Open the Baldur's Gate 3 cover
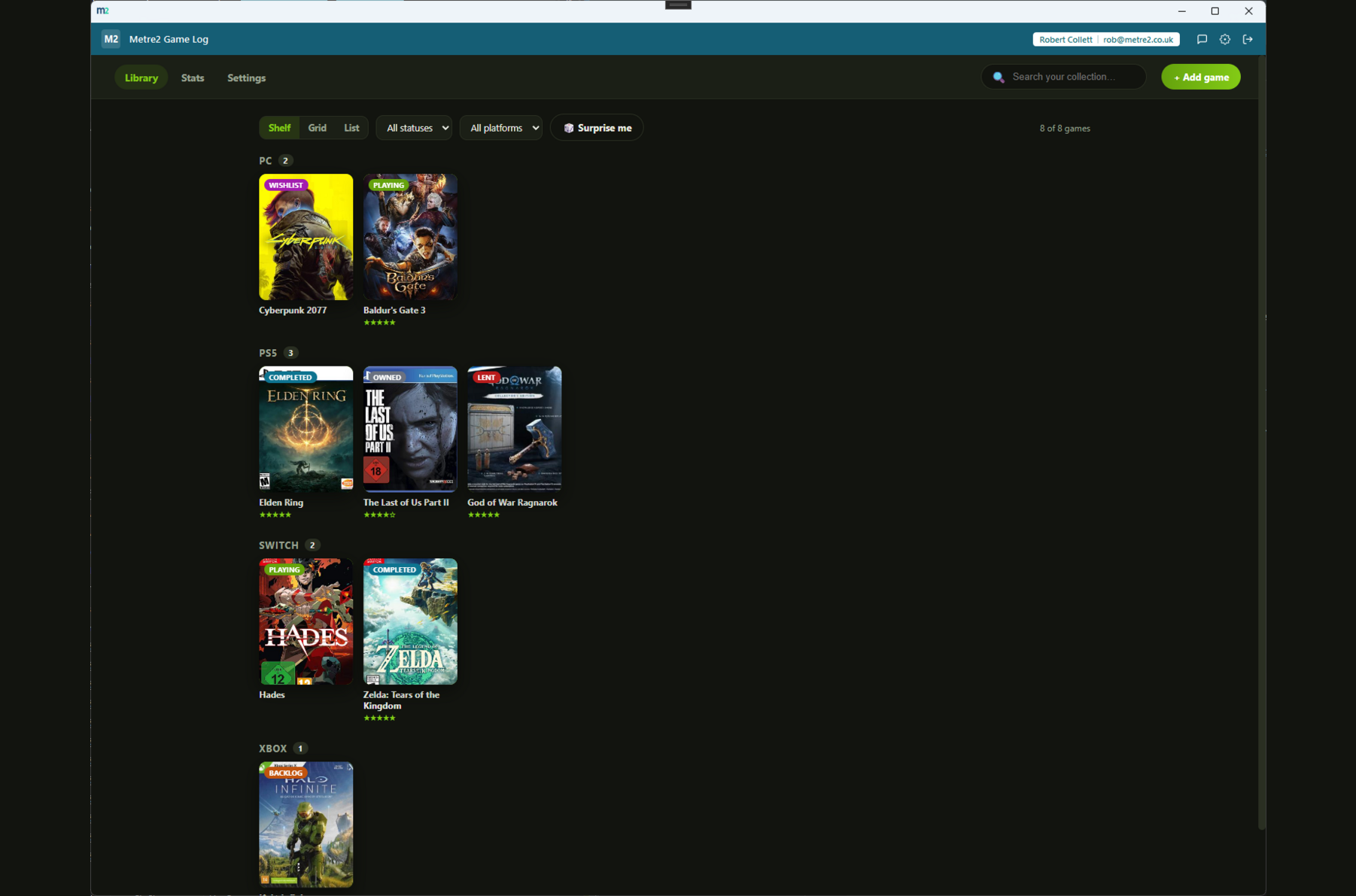Screen dimensions: 1356x896 (x=410, y=237)
